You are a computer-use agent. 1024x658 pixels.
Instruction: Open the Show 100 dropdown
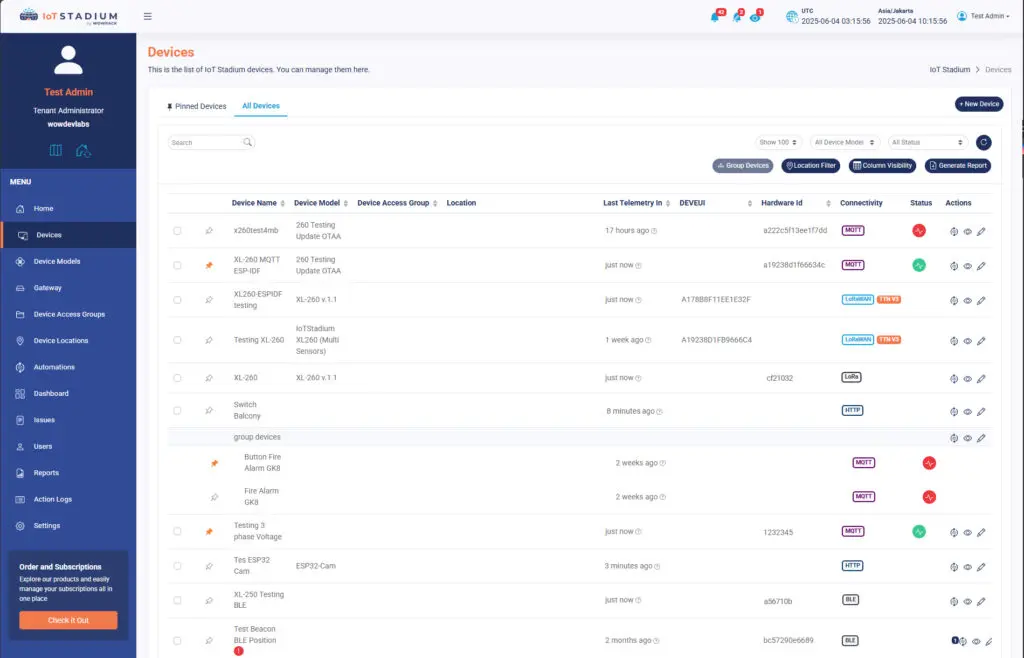[x=778, y=143]
